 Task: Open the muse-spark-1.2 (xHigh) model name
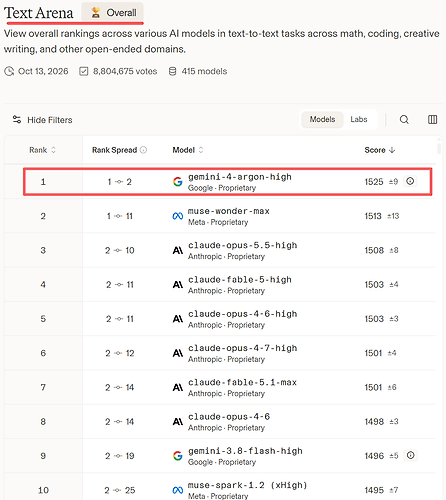(247, 485)
